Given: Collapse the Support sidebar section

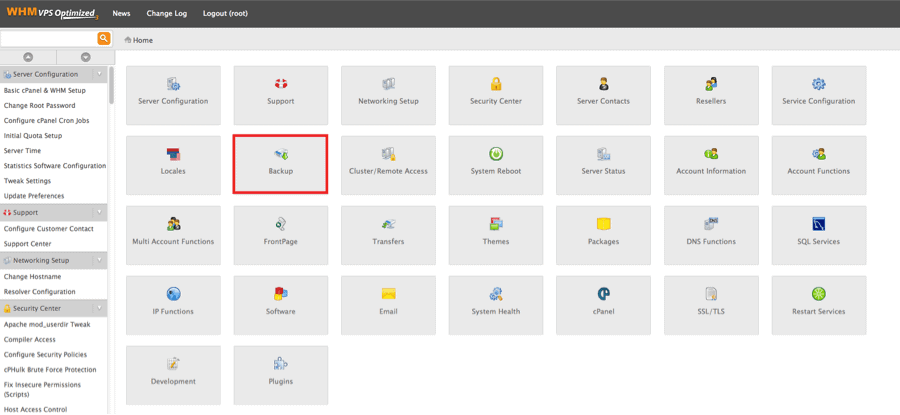Looking at the screenshot, I should (99, 212).
